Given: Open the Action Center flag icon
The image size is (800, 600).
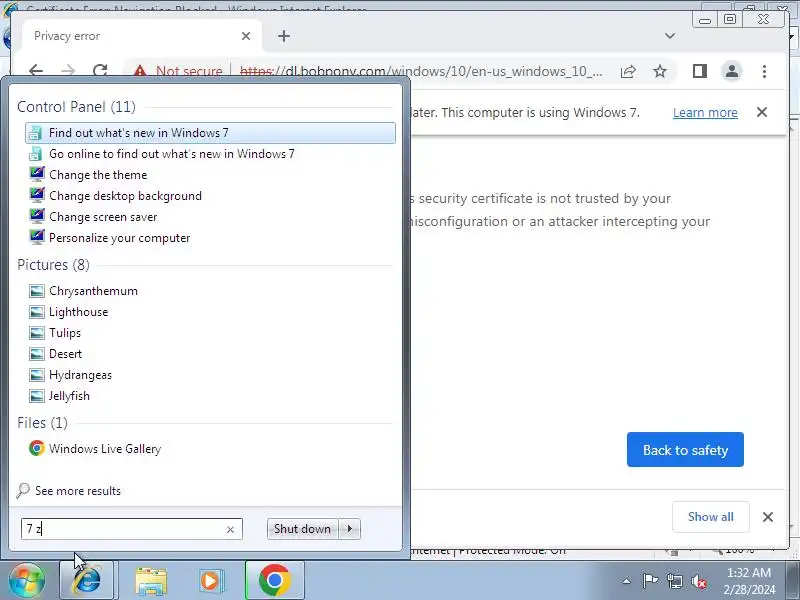Looking at the screenshot, I should (x=650, y=581).
